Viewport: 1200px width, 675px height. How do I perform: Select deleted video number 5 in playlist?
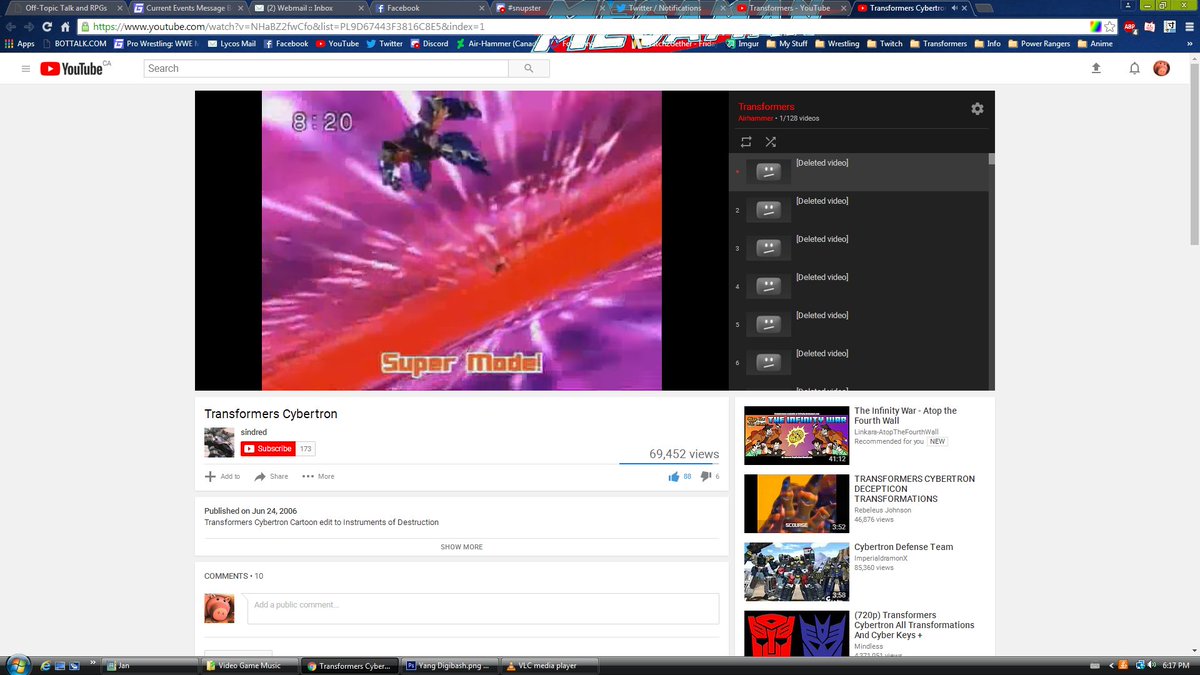(859, 323)
